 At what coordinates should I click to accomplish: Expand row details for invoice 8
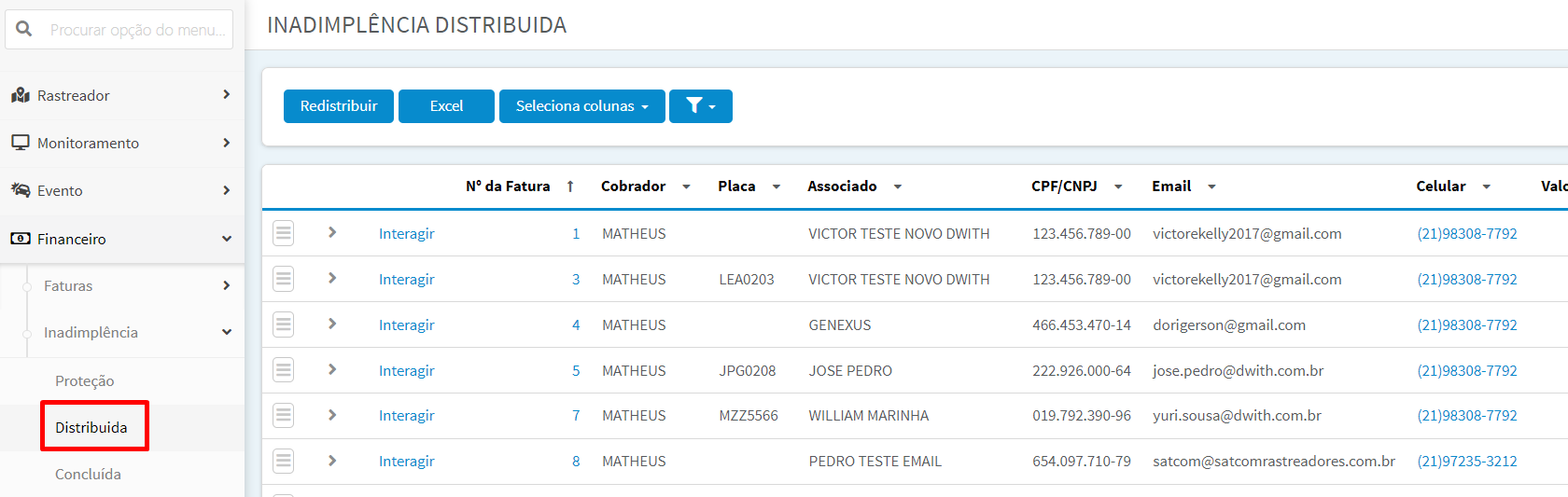tap(332, 461)
